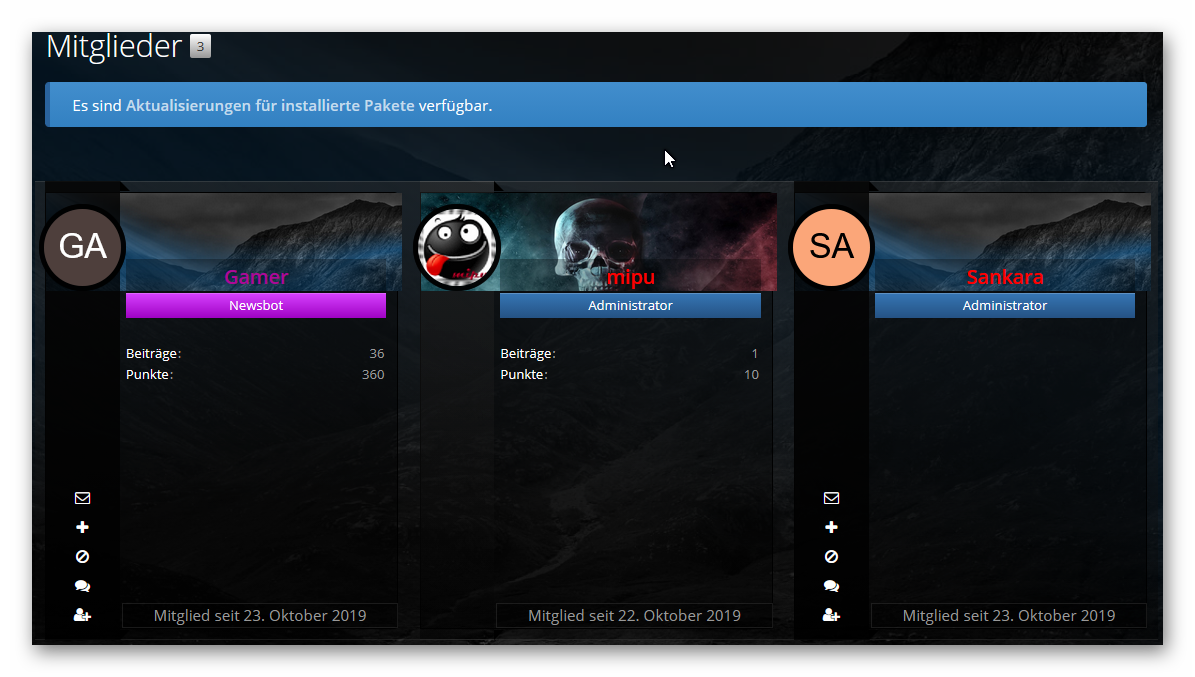Click the plus icon in Gamer's card
The width and height of the screenshot is (1195, 677).
coord(82,527)
